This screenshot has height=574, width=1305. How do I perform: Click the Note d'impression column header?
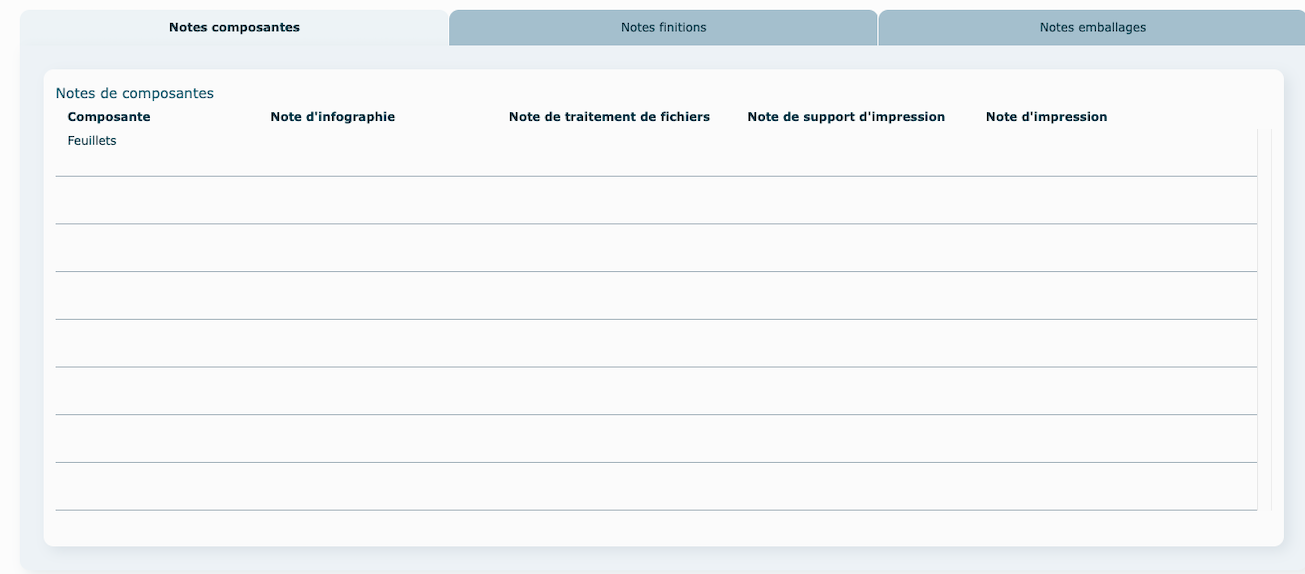coord(1046,117)
